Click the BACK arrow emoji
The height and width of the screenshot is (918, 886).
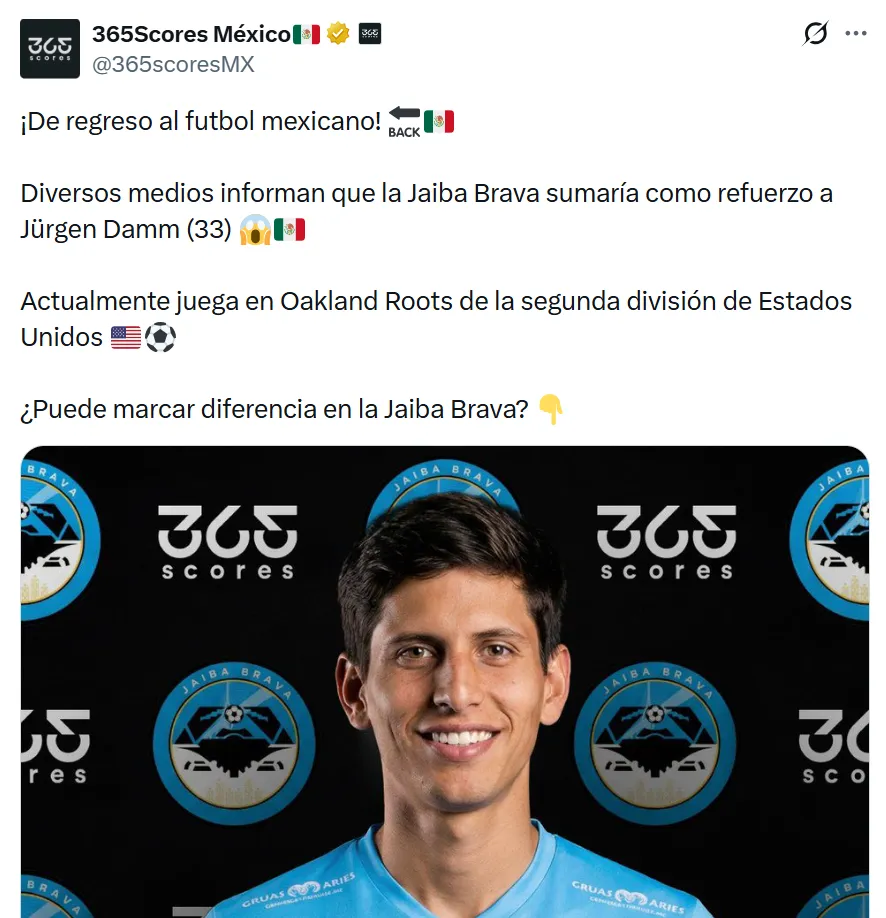pos(404,122)
